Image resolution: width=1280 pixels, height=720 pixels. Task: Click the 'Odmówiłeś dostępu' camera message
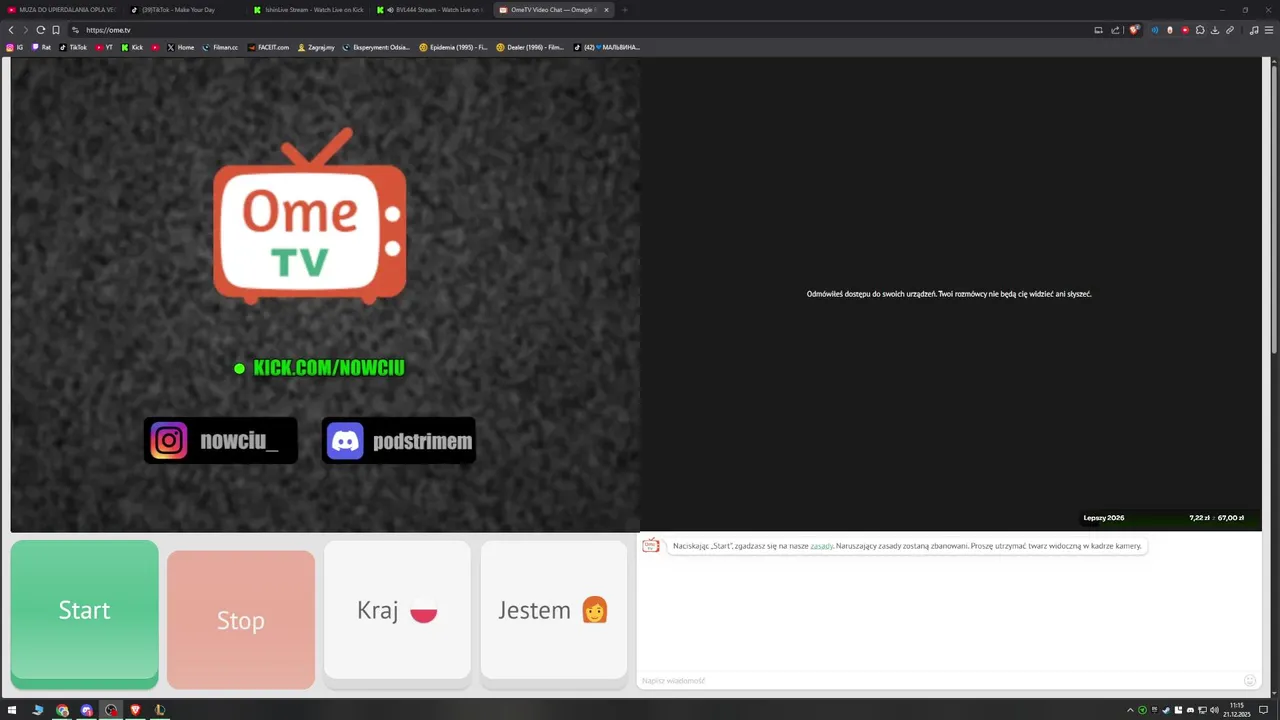coord(949,294)
